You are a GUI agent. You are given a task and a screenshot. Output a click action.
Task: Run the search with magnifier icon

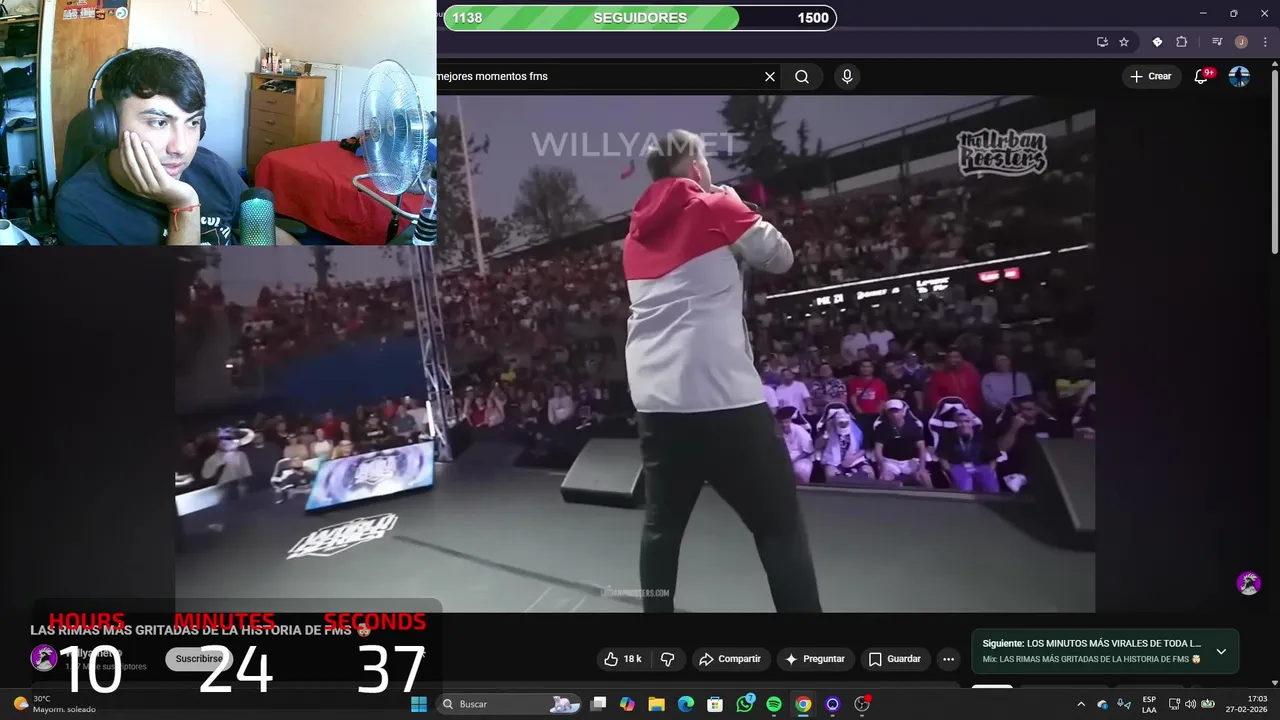802,76
